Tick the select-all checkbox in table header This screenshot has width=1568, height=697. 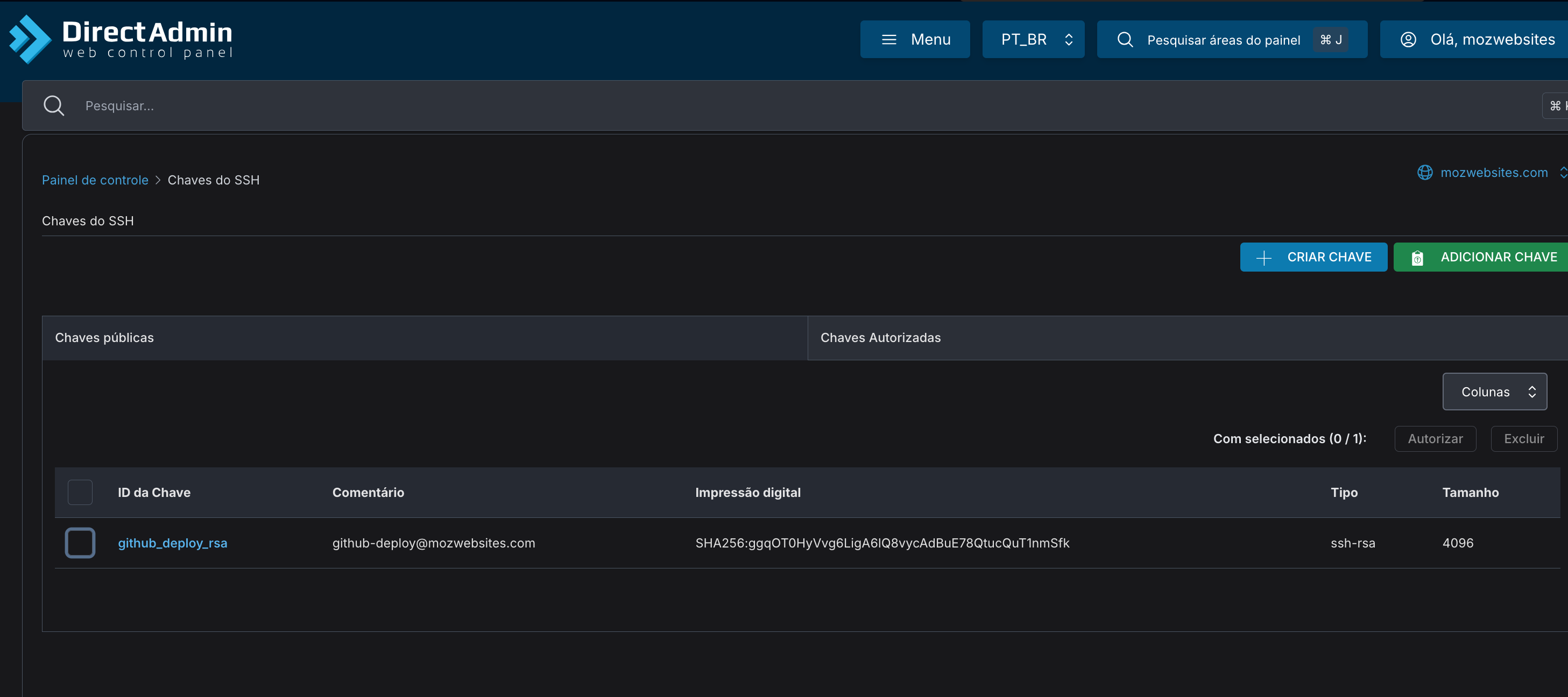80,492
